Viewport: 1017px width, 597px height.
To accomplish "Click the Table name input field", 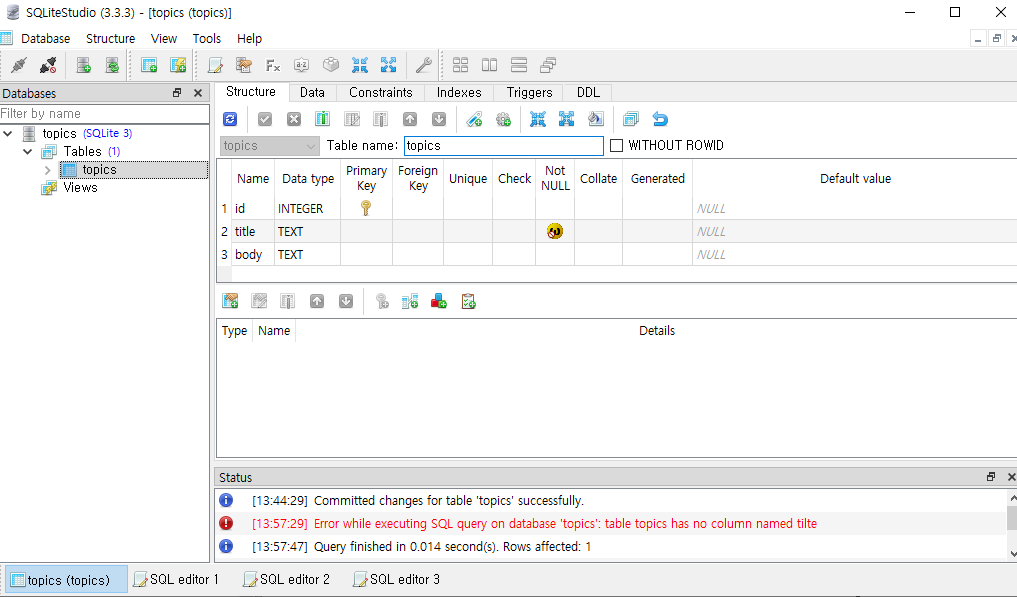I will pos(503,145).
